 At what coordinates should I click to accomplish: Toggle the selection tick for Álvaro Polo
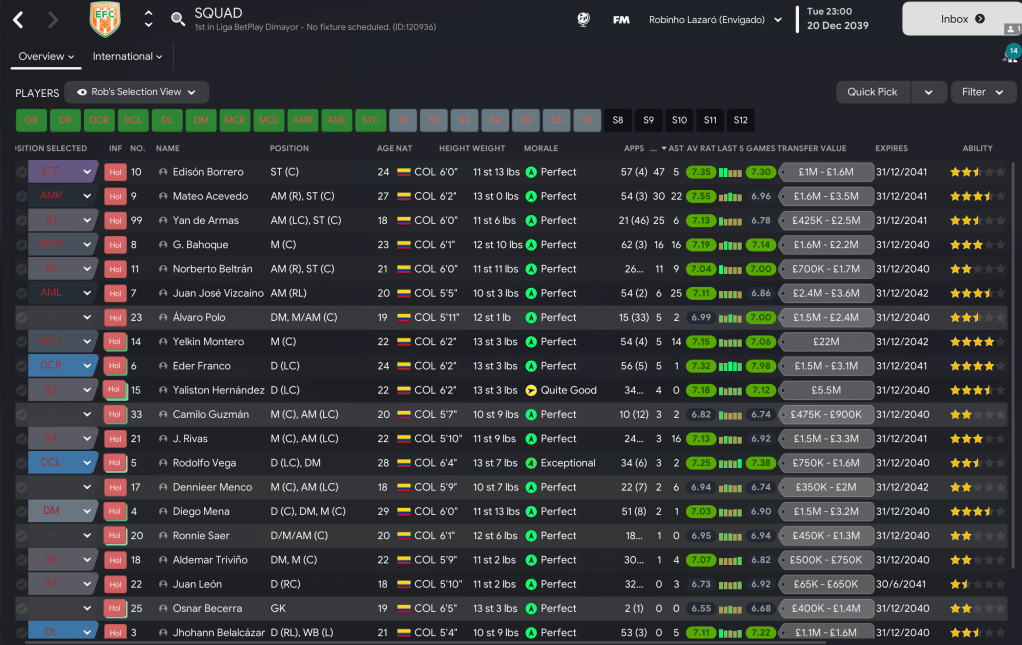pos(22,317)
